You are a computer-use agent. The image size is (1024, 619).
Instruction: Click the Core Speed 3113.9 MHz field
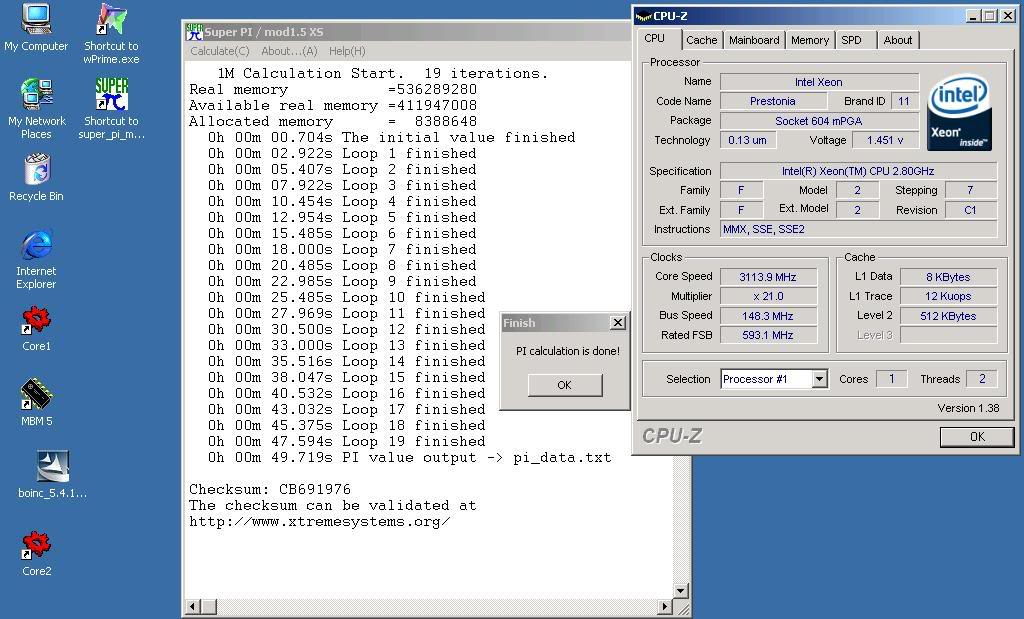coord(768,277)
